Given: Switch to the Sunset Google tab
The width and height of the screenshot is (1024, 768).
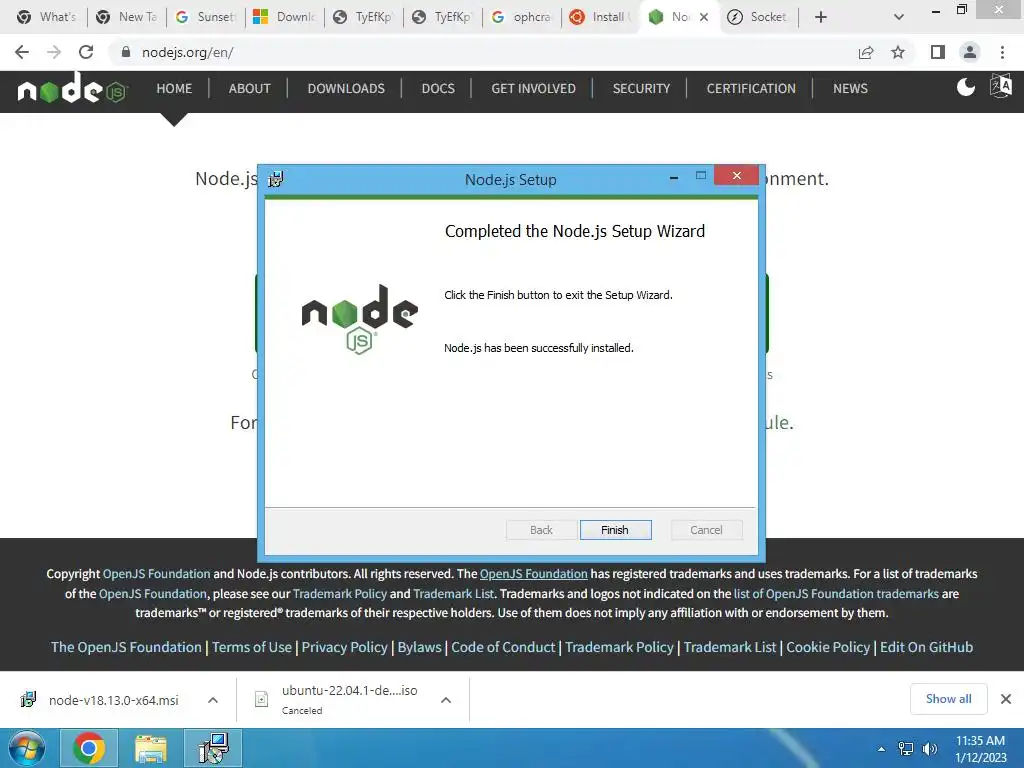Looking at the screenshot, I should [x=205, y=17].
